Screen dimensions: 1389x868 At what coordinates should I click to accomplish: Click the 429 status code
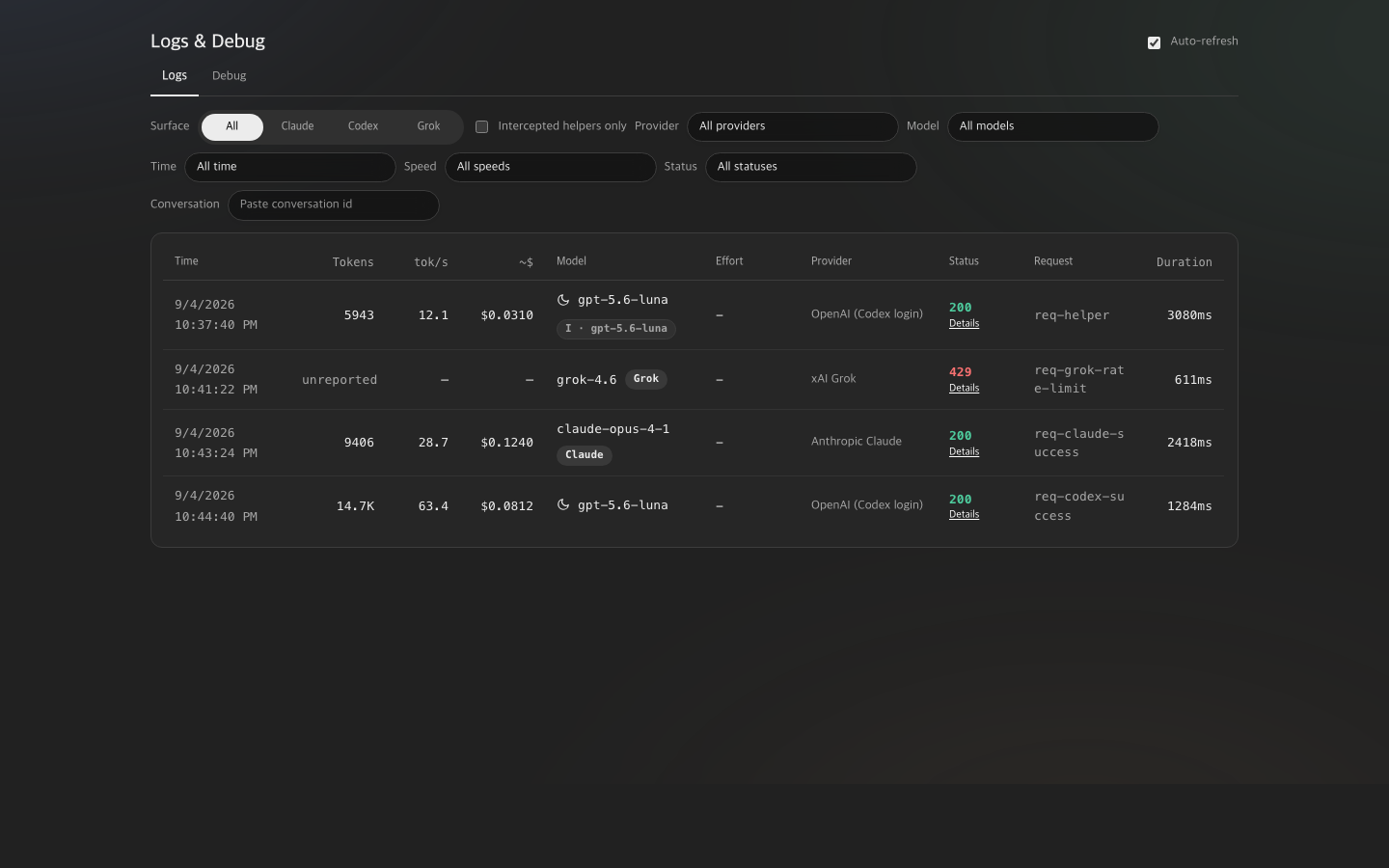point(961,372)
